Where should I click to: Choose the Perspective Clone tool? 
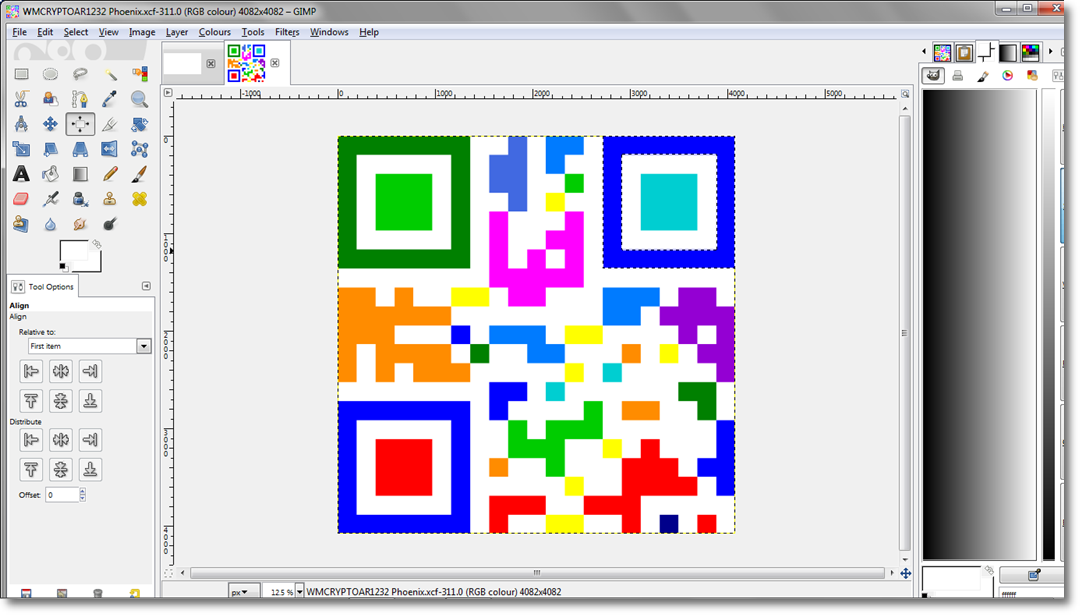[21, 224]
